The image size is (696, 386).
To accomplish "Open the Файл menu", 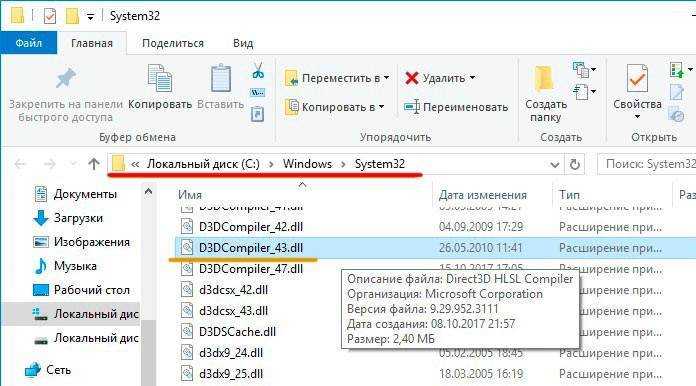I will pos(29,43).
